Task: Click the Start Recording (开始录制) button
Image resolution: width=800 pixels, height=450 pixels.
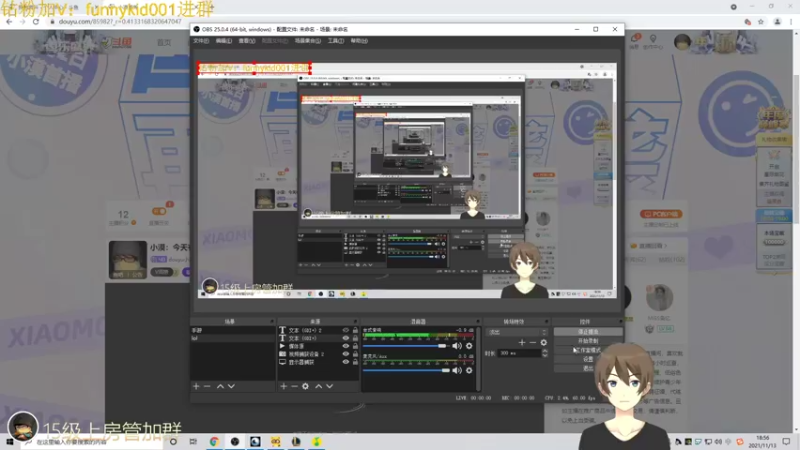Action: pos(588,341)
